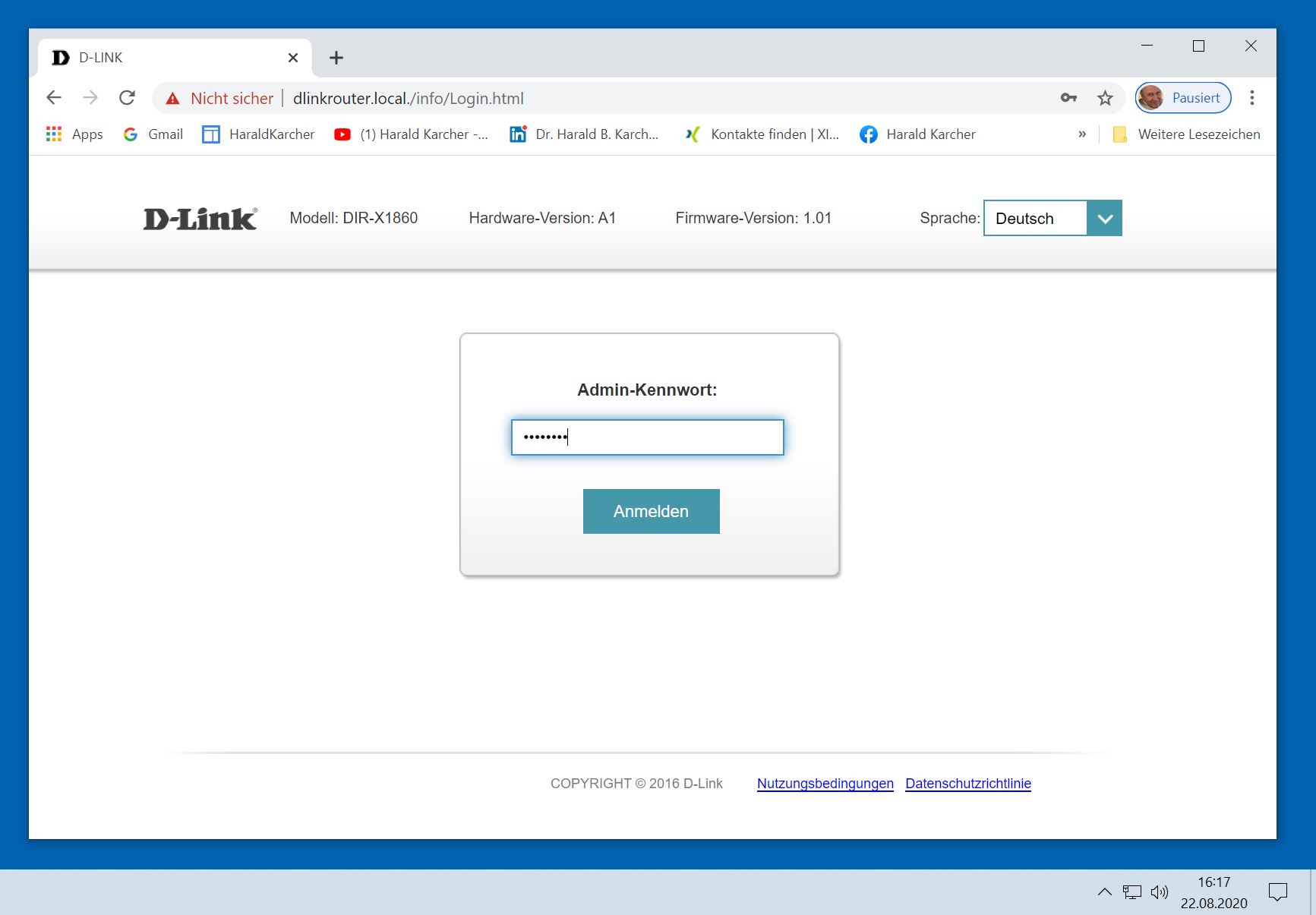This screenshot has width=1316, height=915.
Task: Open the Apps bookmark
Action: tap(74, 134)
